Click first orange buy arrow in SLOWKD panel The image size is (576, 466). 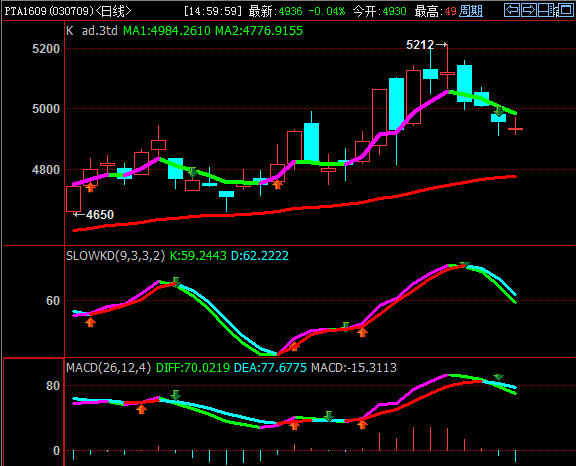[90, 322]
